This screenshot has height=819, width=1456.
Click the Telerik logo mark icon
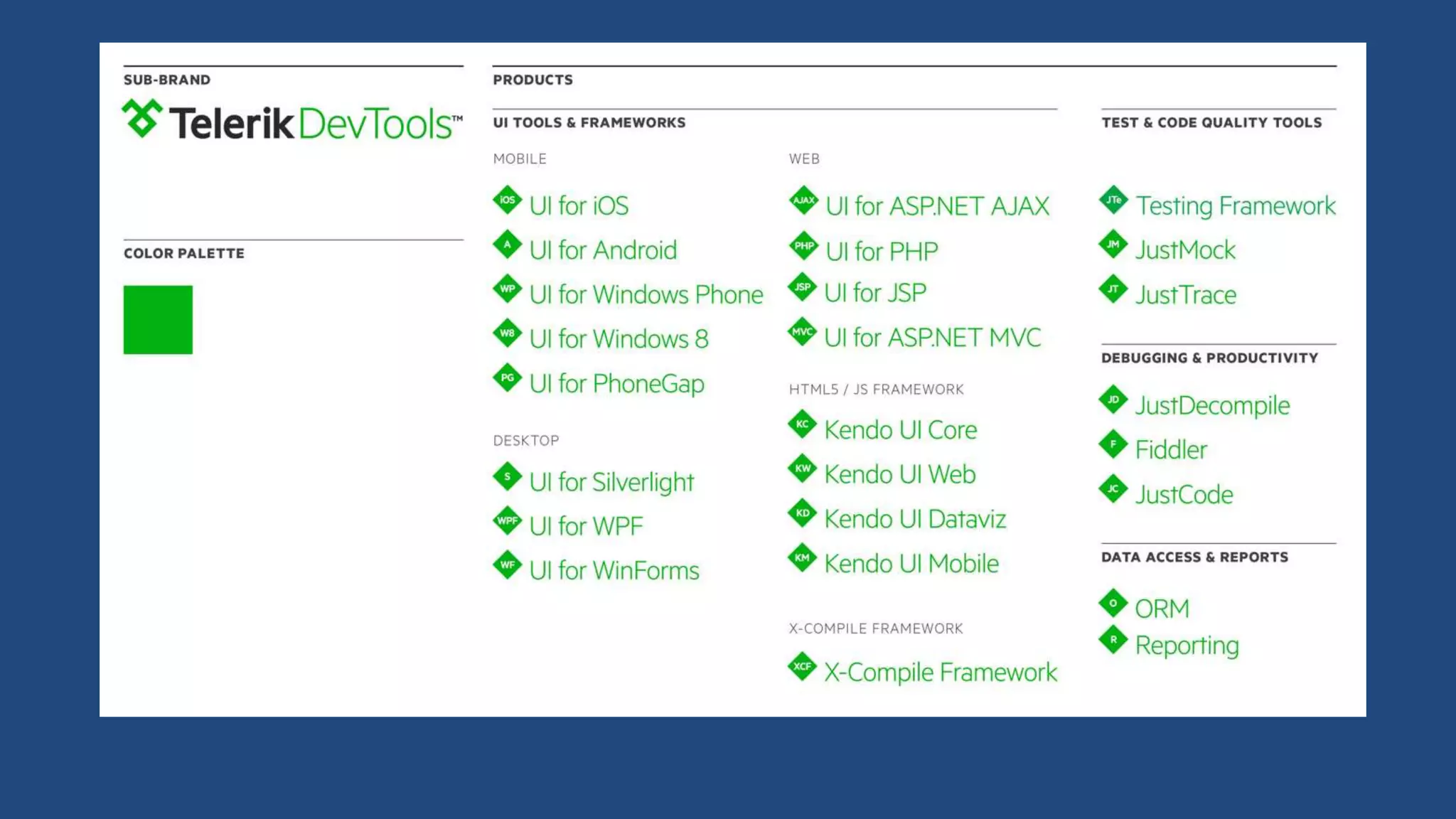click(x=142, y=118)
